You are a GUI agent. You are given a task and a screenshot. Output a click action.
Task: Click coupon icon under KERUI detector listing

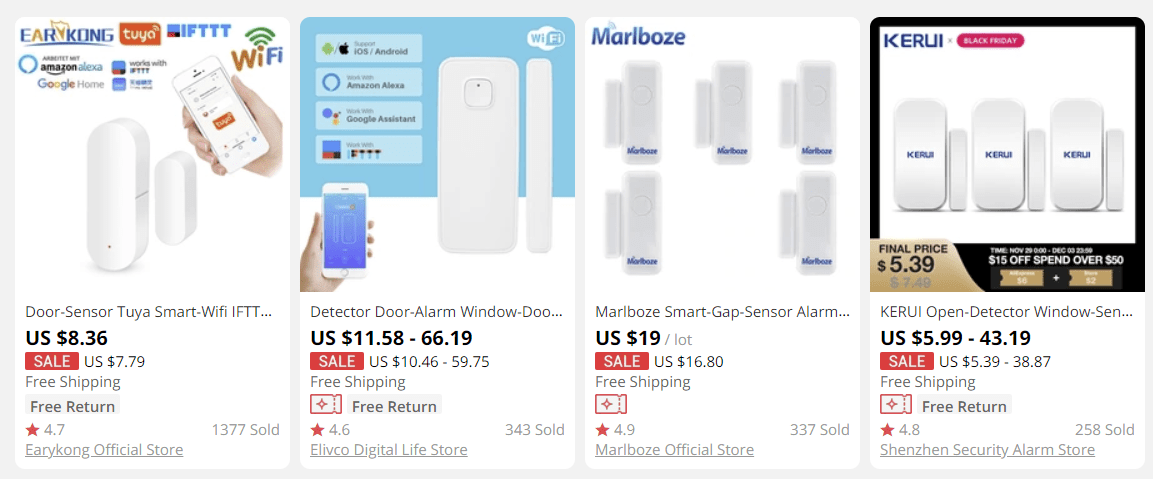pyautogui.click(x=896, y=404)
